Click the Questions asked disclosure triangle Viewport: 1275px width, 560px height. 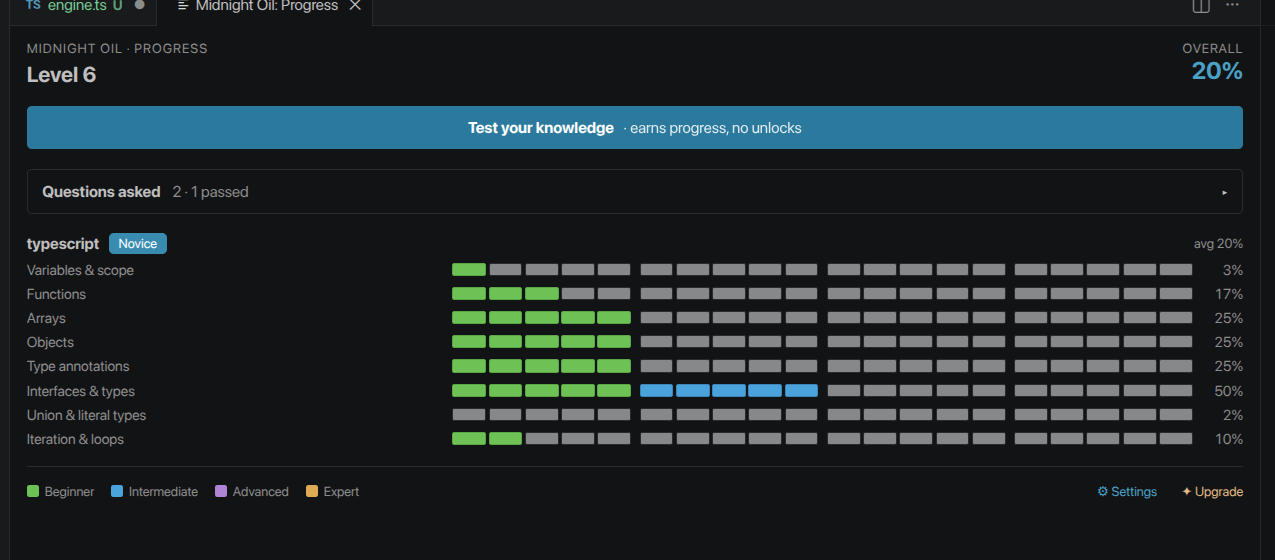[x=1224, y=192]
